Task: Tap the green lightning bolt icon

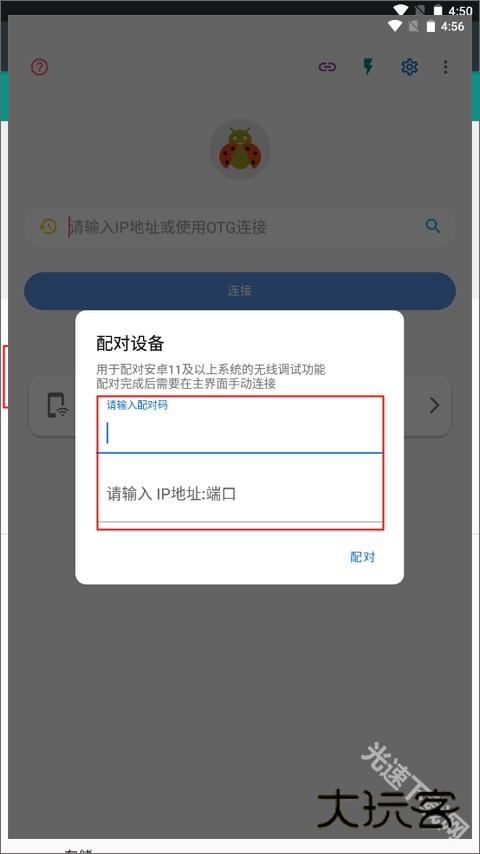Action: [369, 67]
